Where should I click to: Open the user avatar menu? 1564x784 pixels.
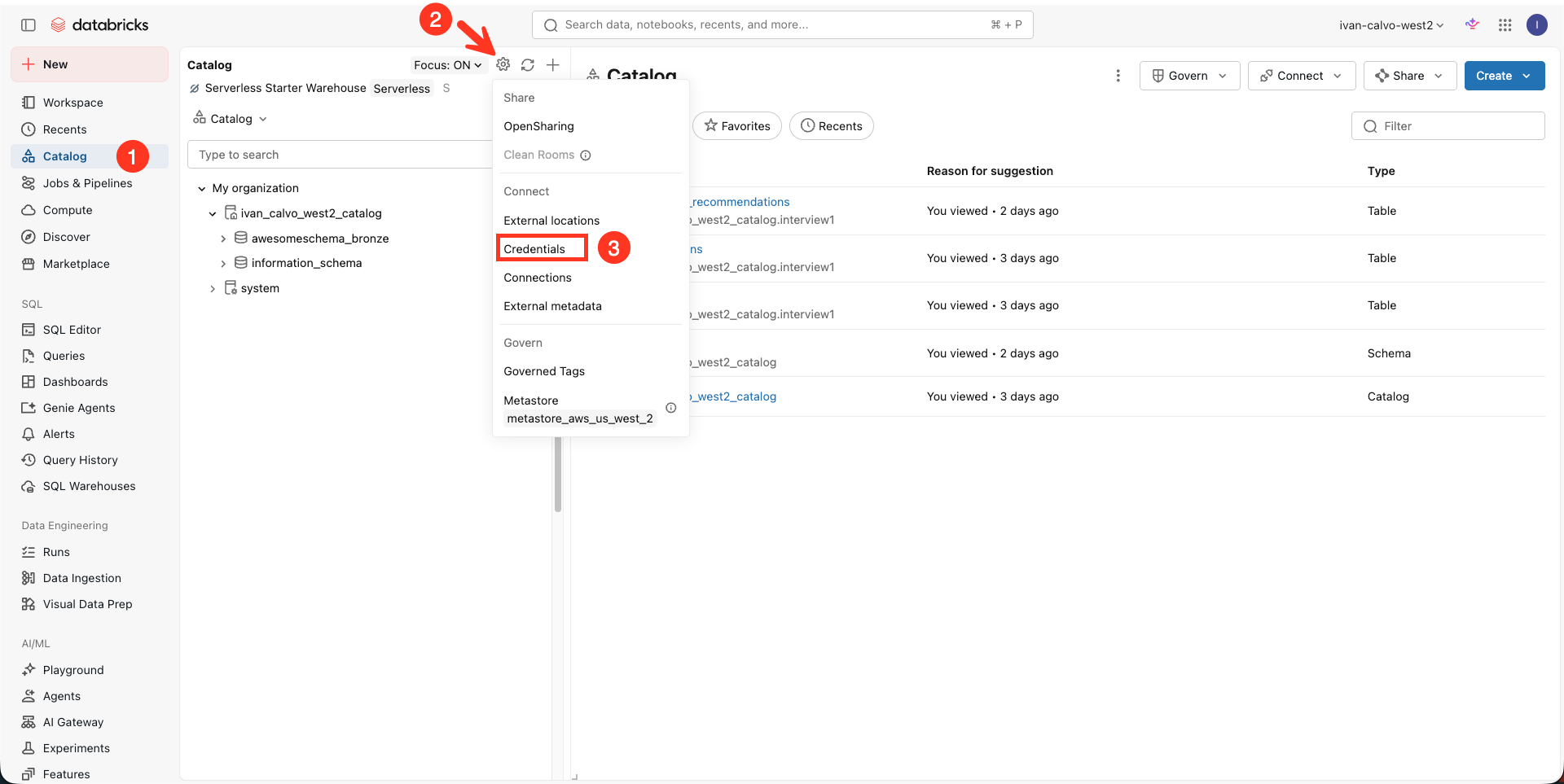(x=1537, y=25)
